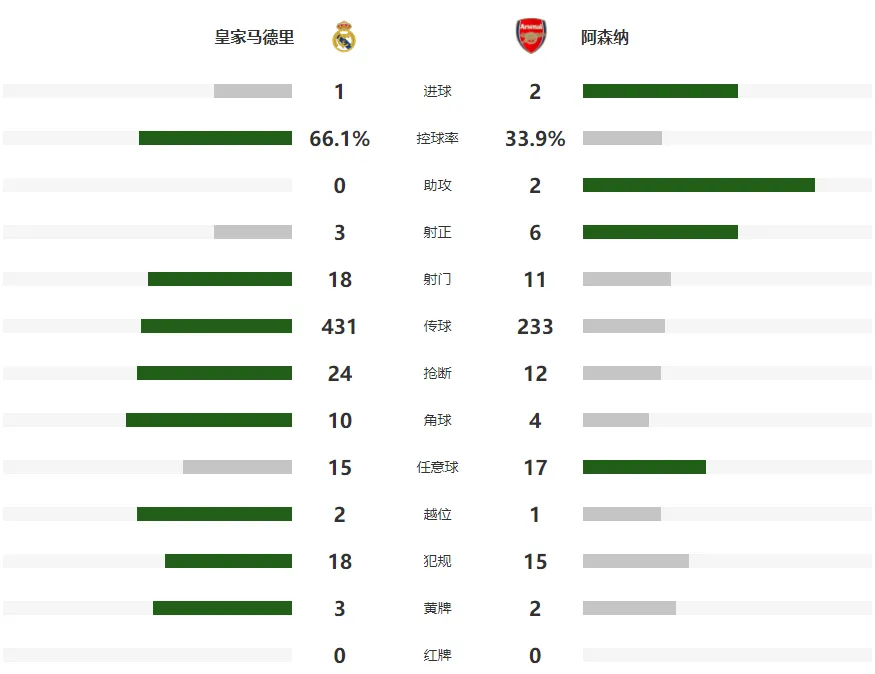Click the Real Madrid 犯规 bar showing 18
Screen dimensions: 875x674
(x=228, y=561)
